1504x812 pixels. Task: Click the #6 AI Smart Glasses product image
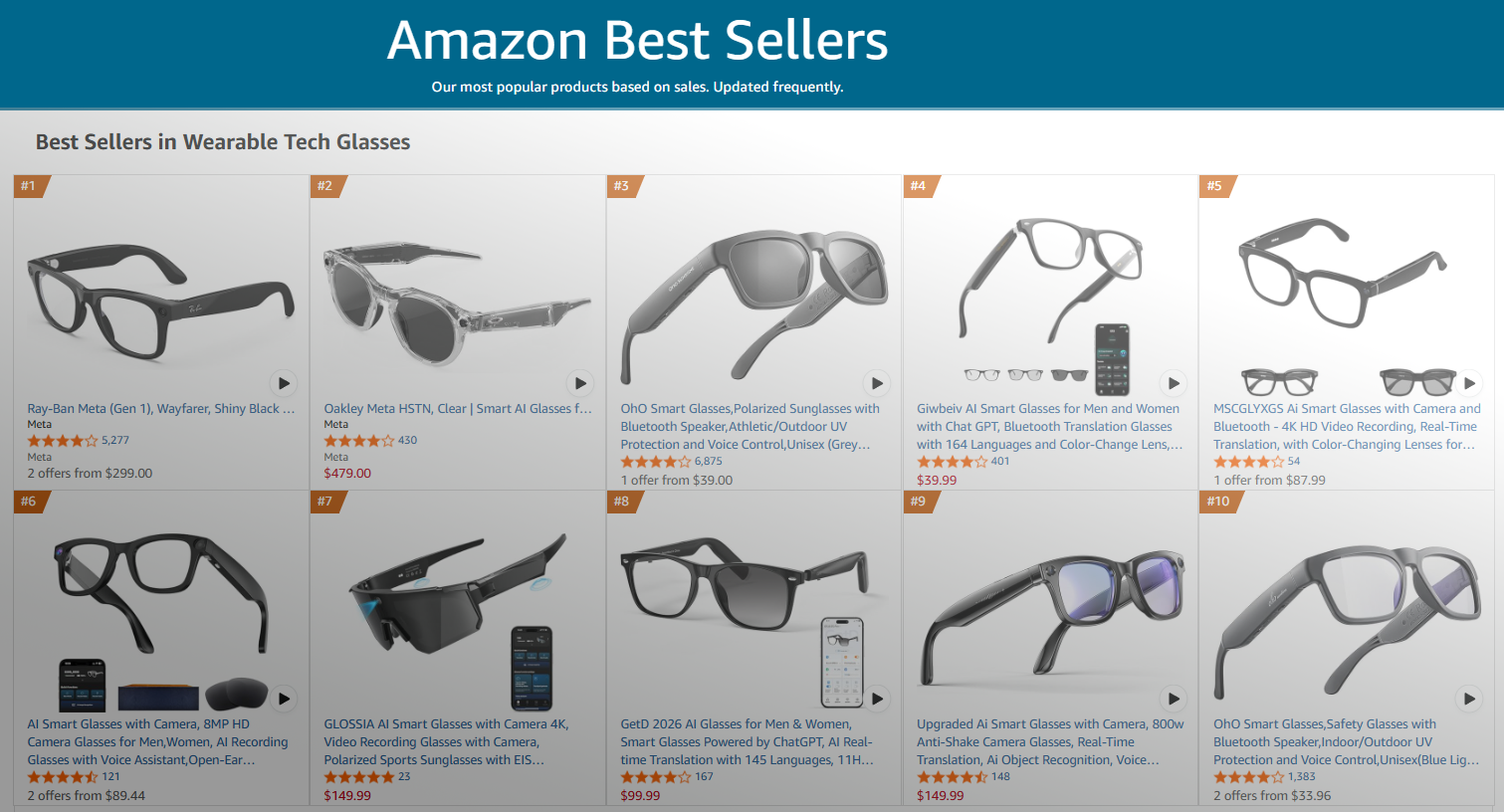159,607
